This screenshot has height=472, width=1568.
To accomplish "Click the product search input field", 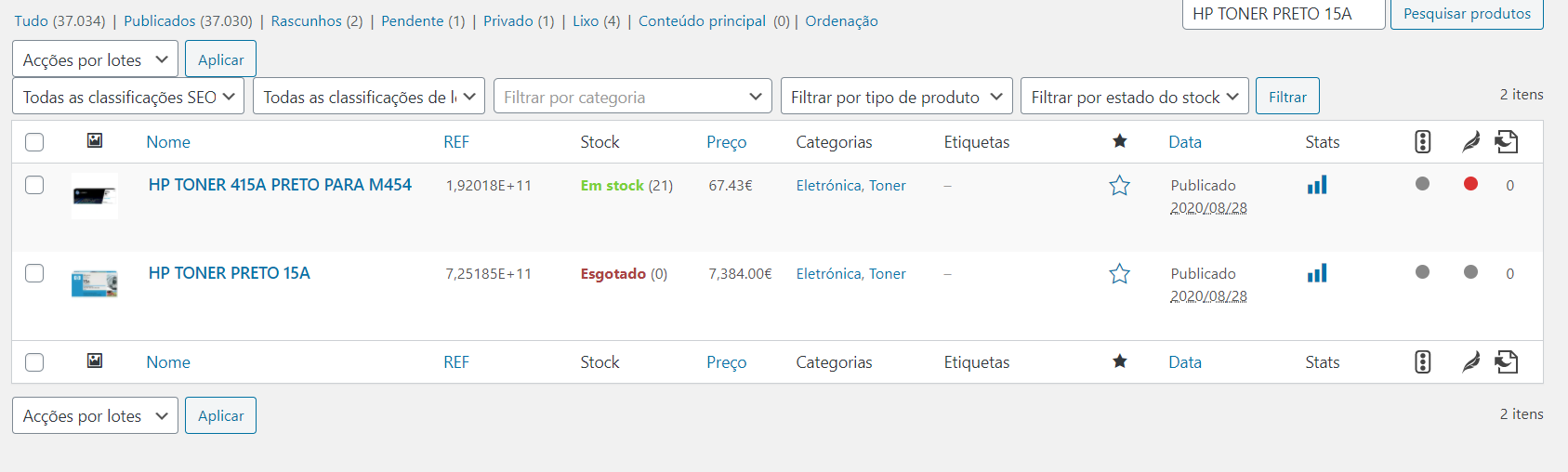I will pyautogui.click(x=1283, y=14).
